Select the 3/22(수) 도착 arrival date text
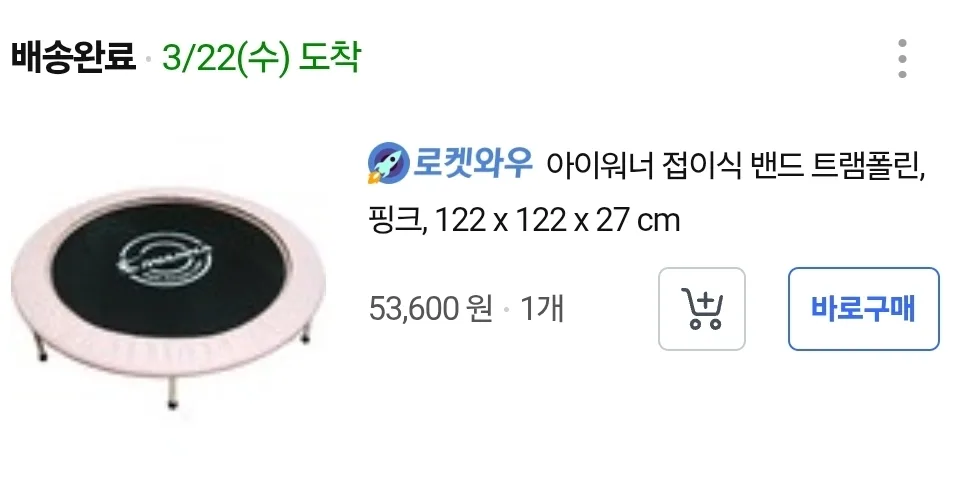This screenshot has height=477, width=953. pos(261,58)
